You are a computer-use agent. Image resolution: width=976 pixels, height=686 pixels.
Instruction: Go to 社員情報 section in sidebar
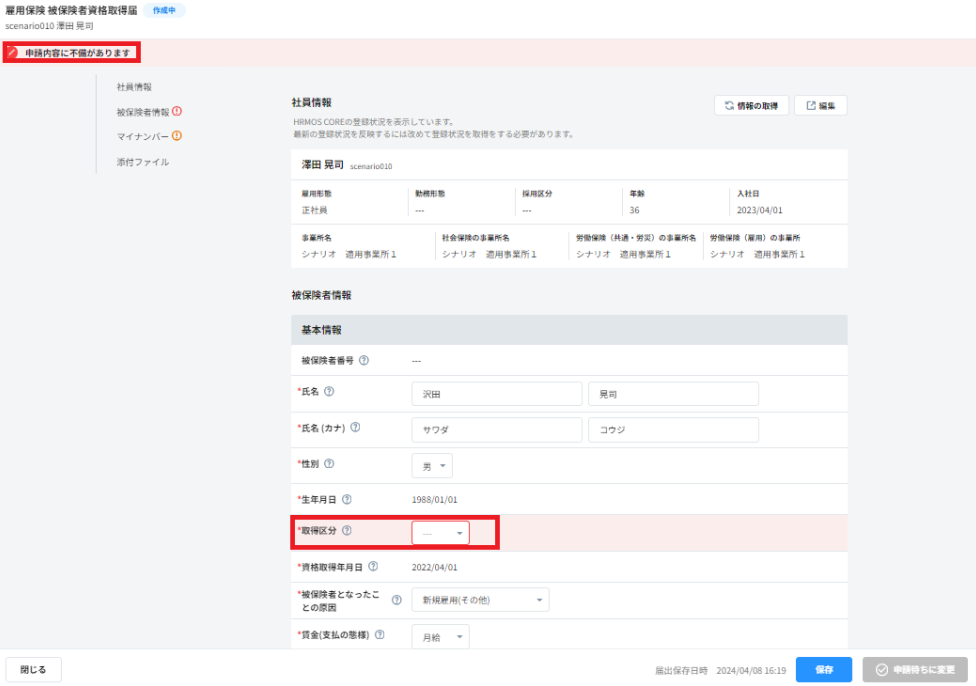[x=134, y=87]
